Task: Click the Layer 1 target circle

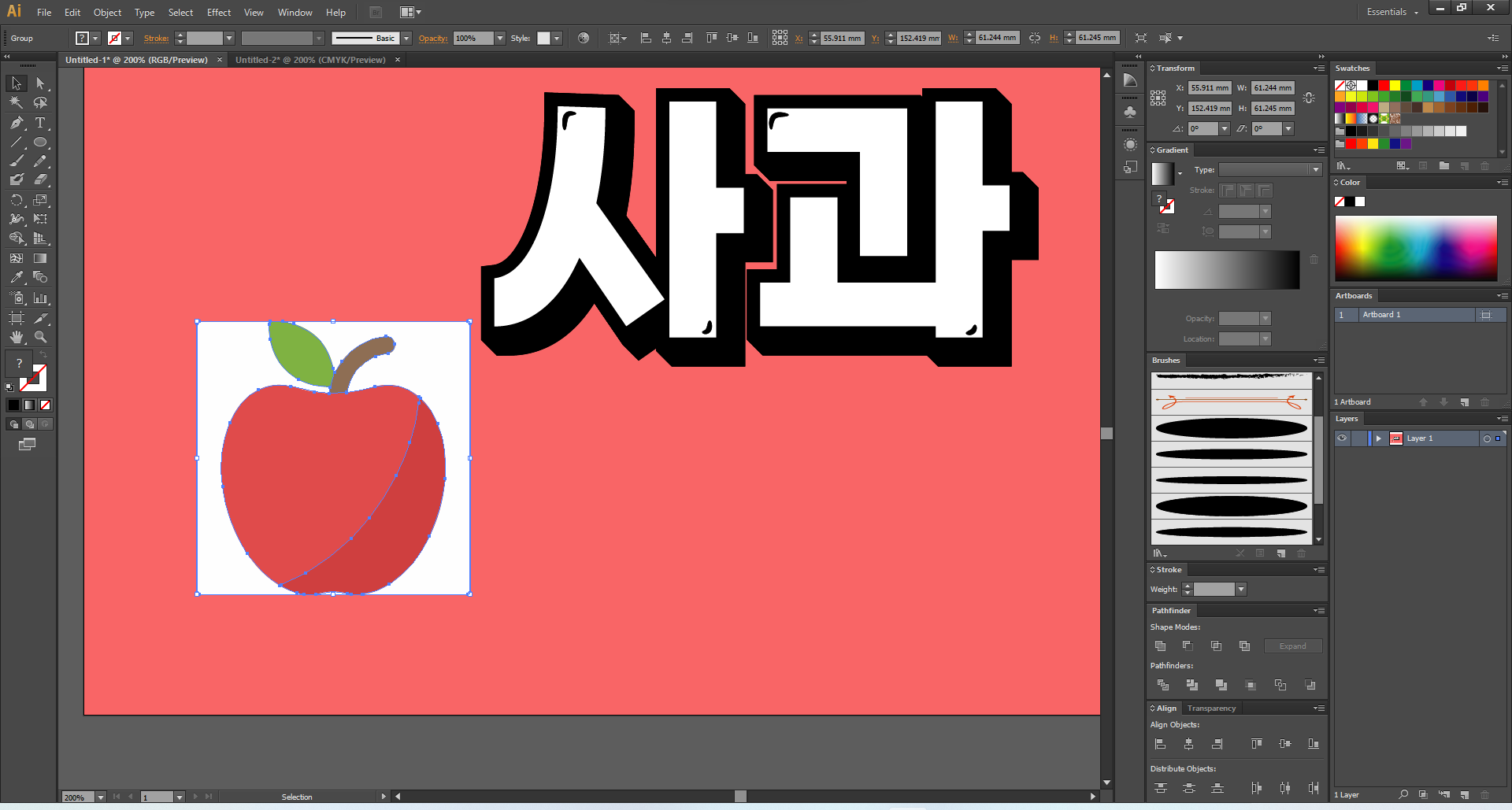Action: point(1487,438)
